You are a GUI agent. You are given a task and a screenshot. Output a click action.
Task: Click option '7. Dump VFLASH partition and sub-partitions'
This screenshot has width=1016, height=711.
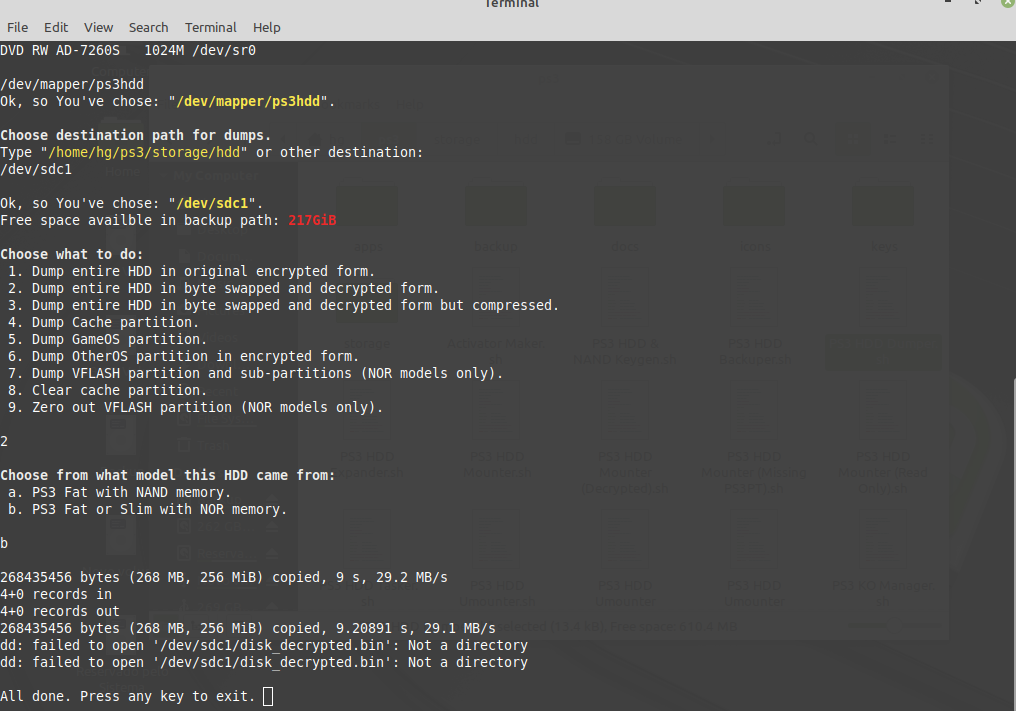(255, 373)
